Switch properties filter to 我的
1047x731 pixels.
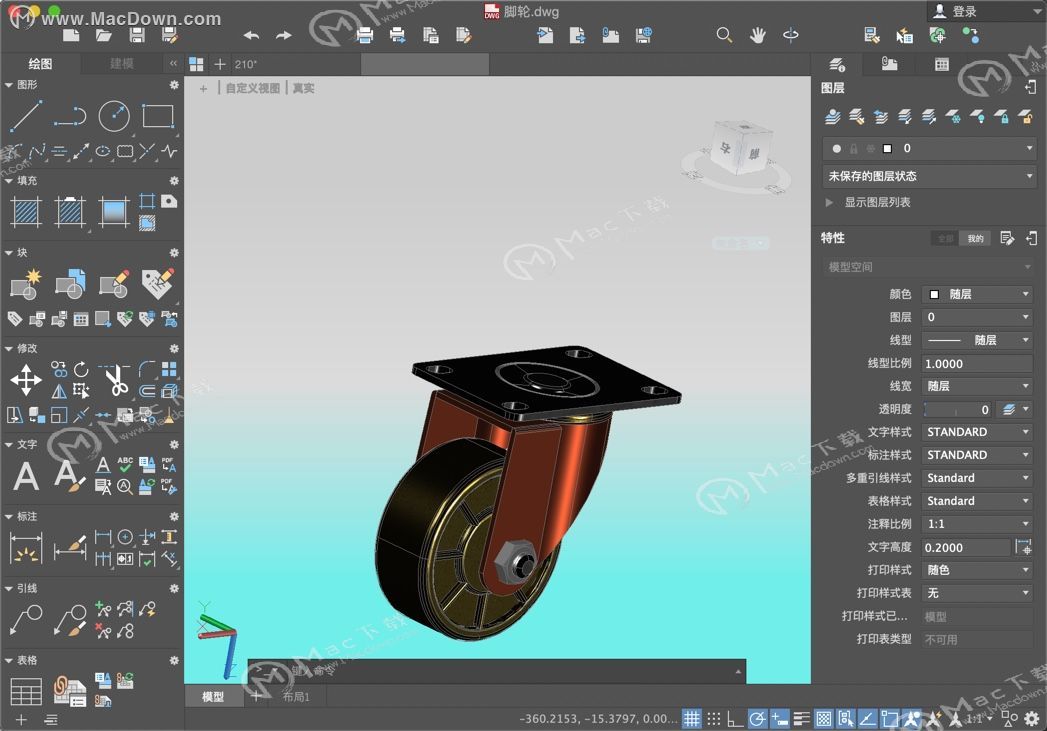pos(976,238)
